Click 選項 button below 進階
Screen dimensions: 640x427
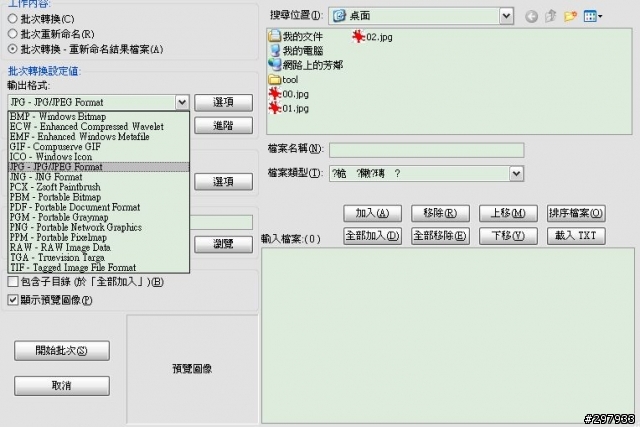tap(223, 182)
